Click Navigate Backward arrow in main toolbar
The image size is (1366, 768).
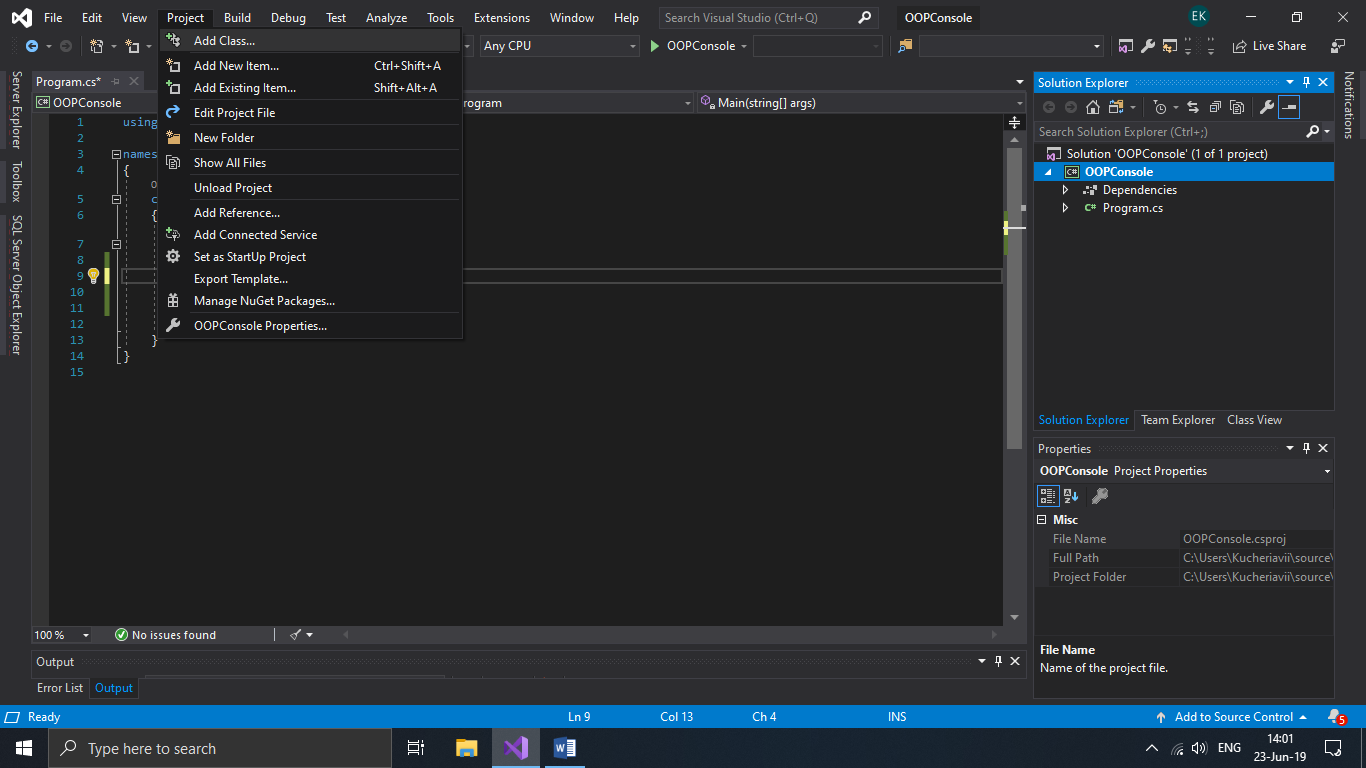pyautogui.click(x=32, y=46)
